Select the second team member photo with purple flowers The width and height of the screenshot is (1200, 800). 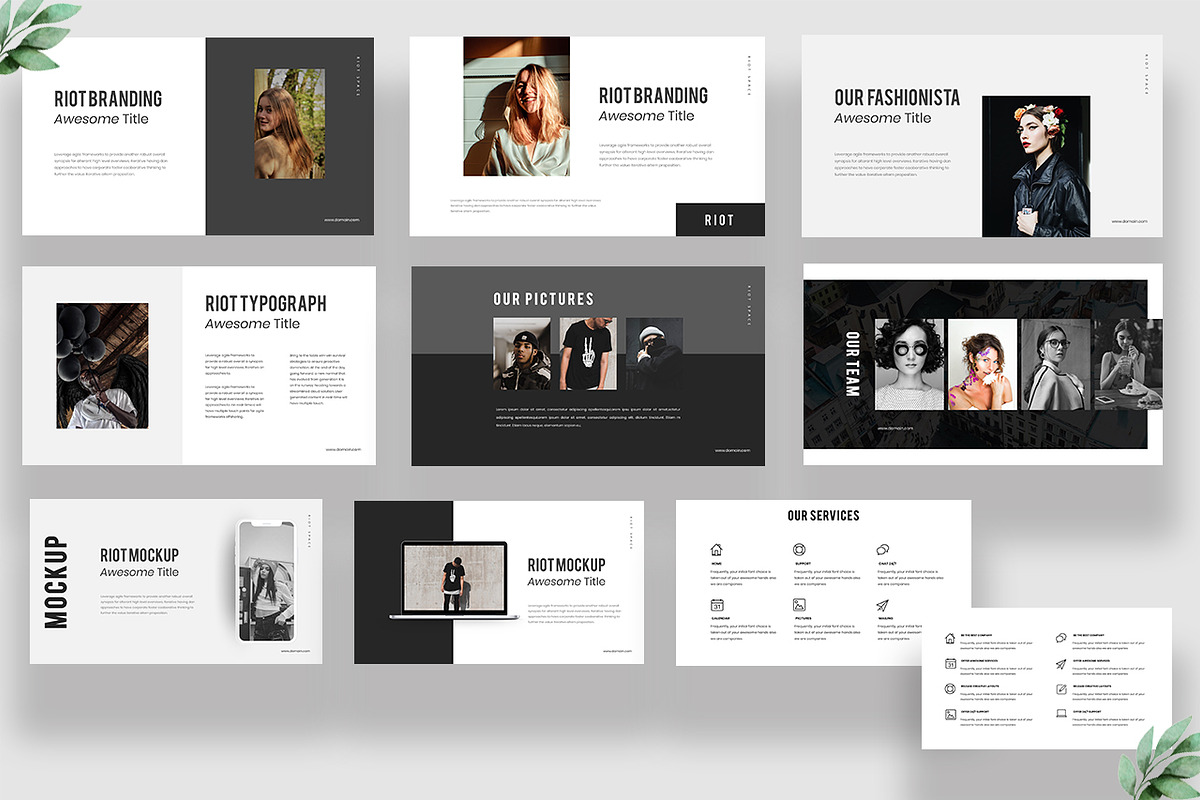coord(982,365)
